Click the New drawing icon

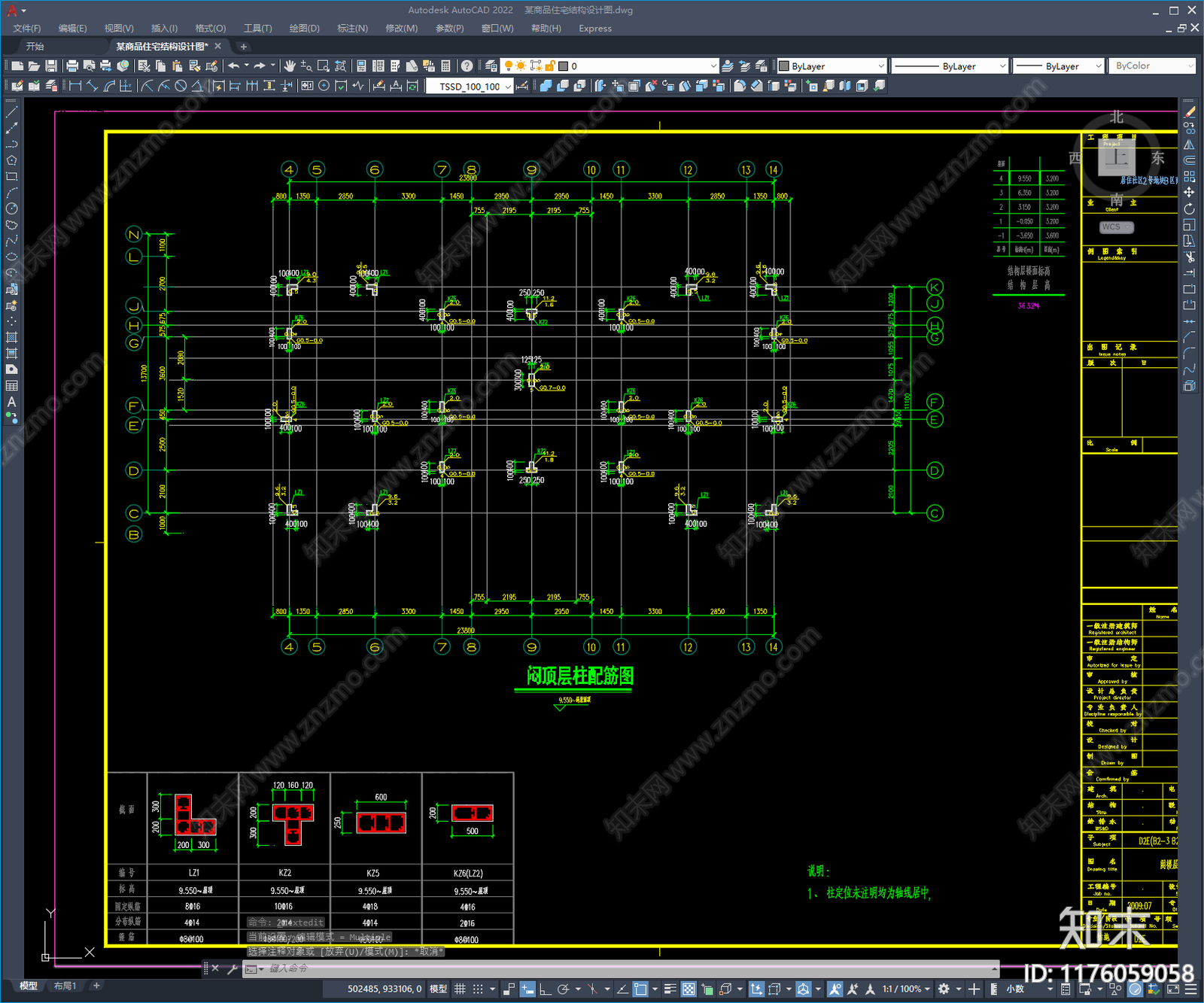tap(17, 66)
